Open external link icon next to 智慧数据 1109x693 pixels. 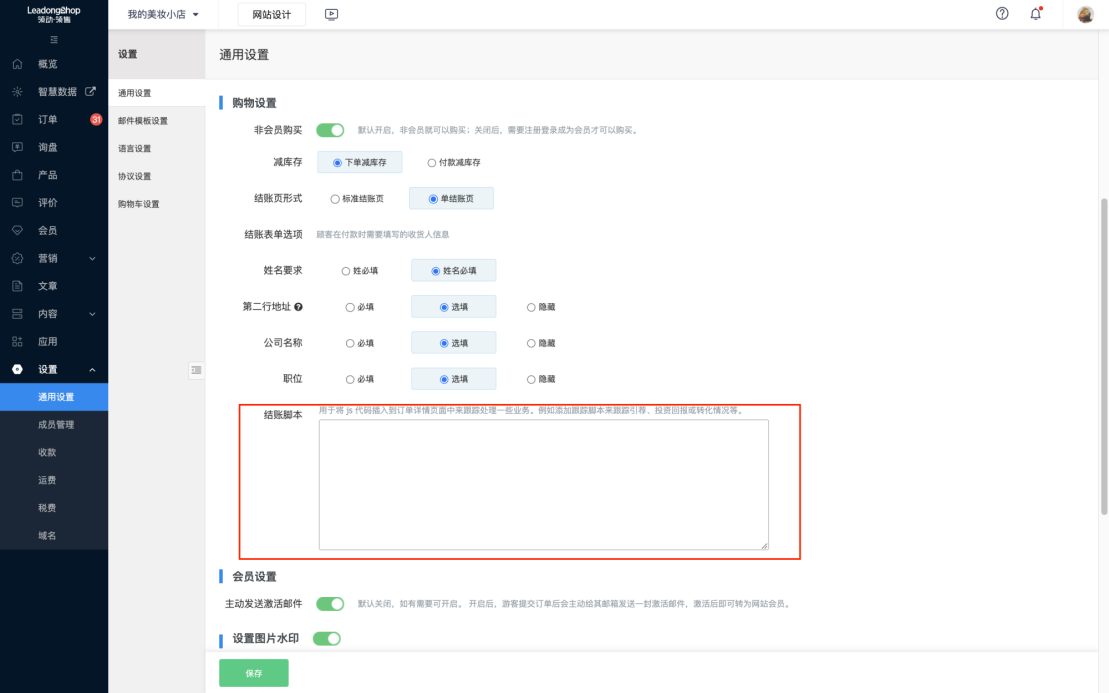pyautogui.click(x=90, y=92)
